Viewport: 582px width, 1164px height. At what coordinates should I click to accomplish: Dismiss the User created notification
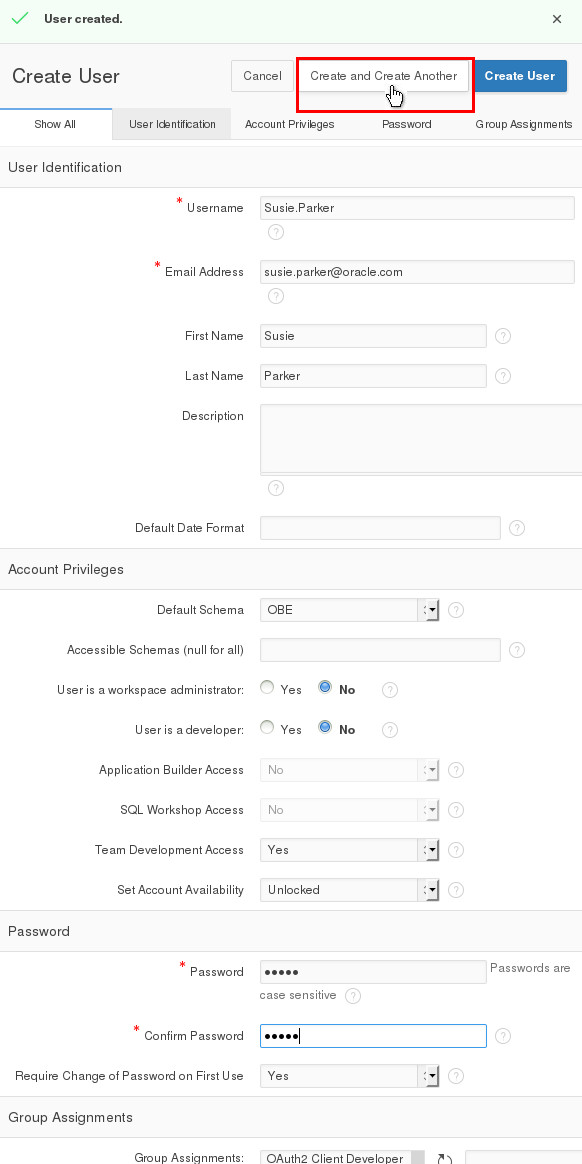(557, 19)
